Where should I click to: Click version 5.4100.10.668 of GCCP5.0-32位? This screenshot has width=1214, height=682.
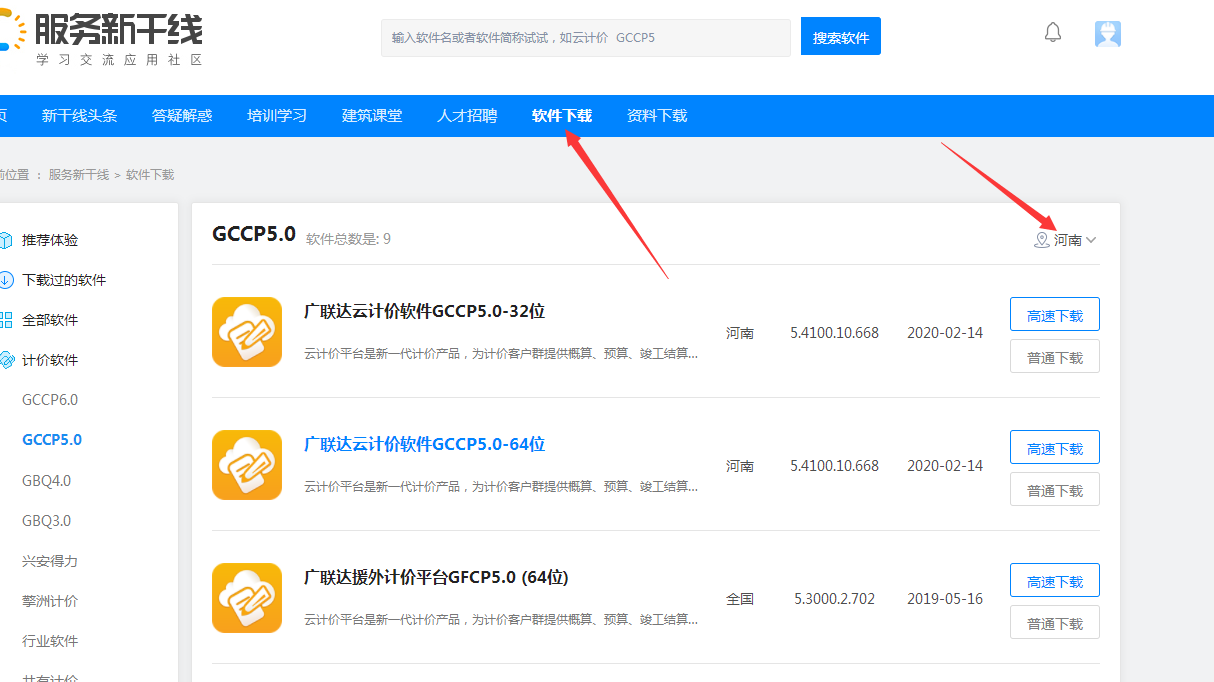pyautogui.click(x=834, y=333)
